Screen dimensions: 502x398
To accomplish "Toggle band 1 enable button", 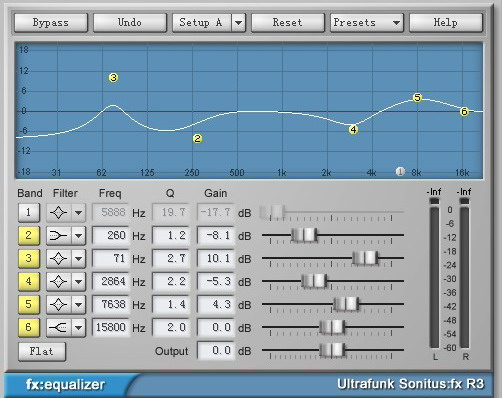I will [29, 212].
